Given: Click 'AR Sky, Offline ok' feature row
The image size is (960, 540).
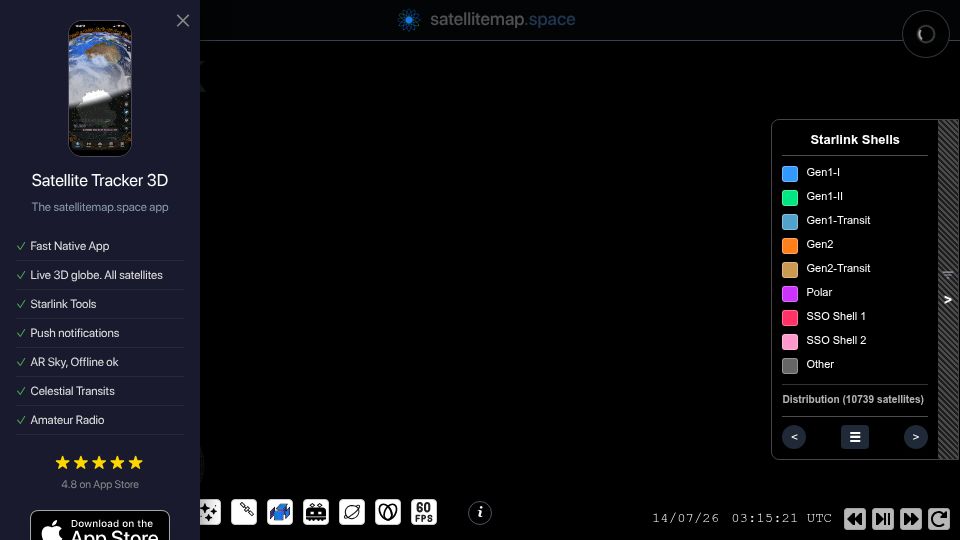Looking at the screenshot, I should click(100, 362).
